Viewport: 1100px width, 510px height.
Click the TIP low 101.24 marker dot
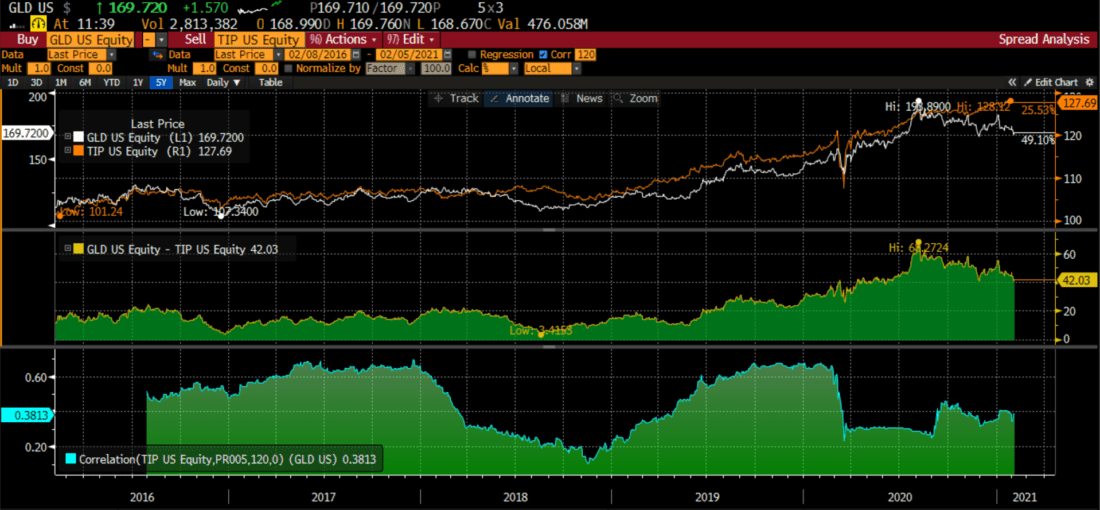pos(60,216)
